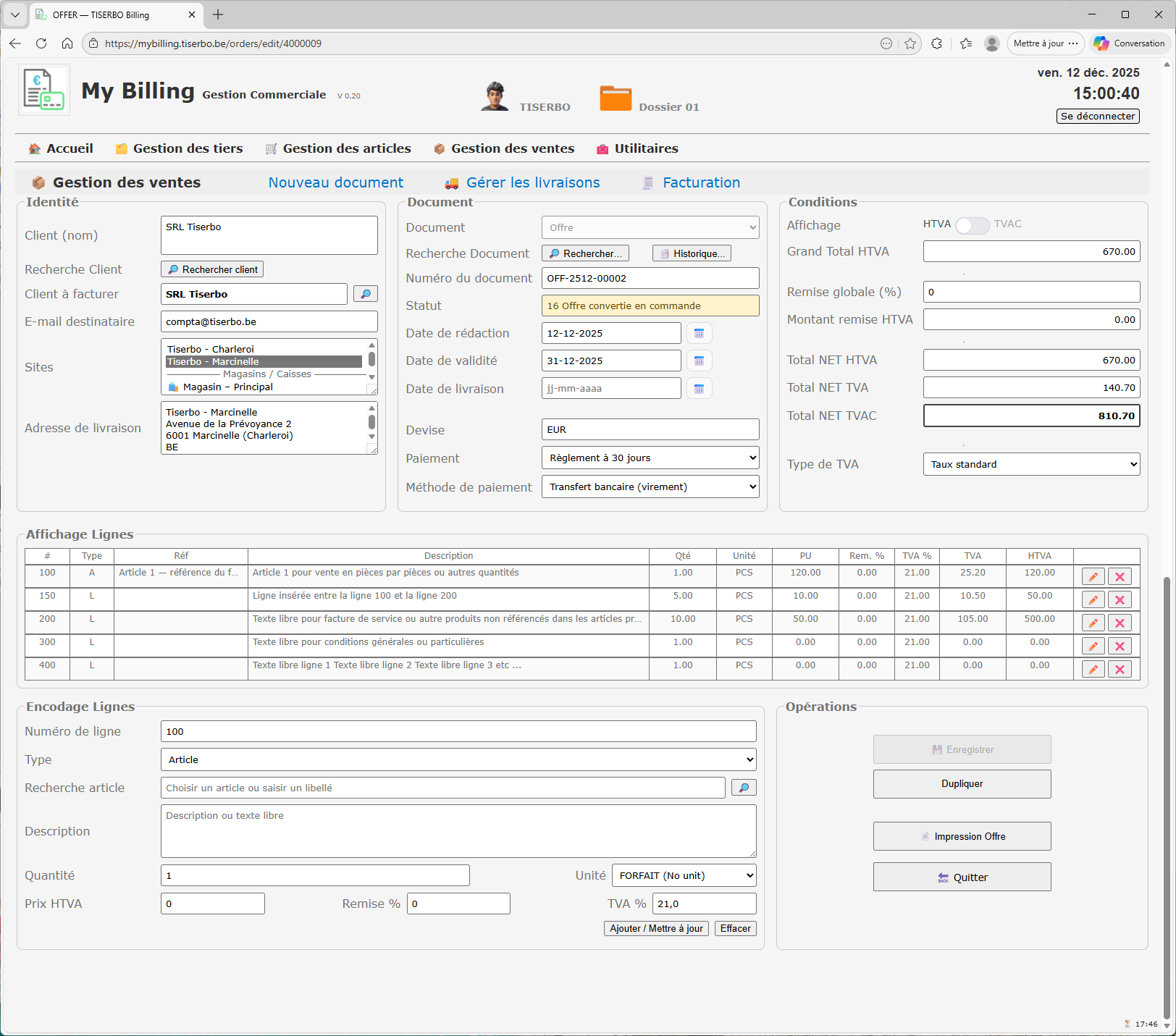Click the magnifier next to Client à facturer

pyautogui.click(x=365, y=293)
